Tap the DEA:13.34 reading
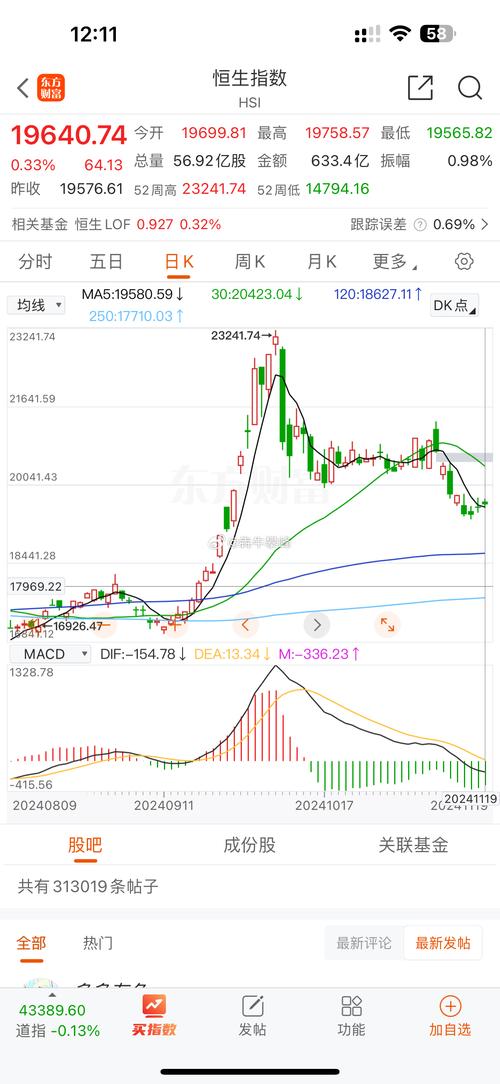Image resolution: width=500 pixels, height=1084 pixels. 232,654
